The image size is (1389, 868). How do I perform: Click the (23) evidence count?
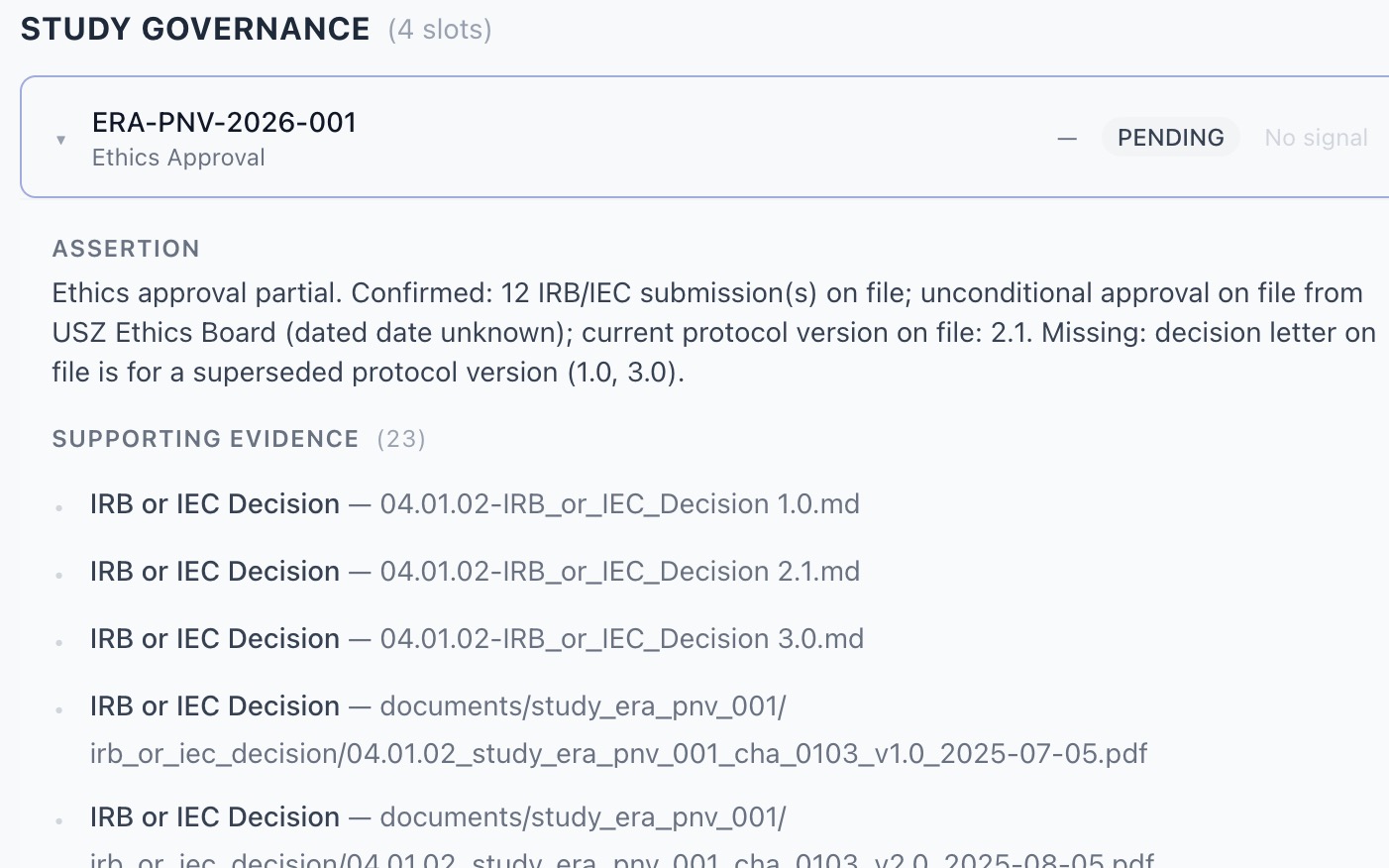click(401, 439)
